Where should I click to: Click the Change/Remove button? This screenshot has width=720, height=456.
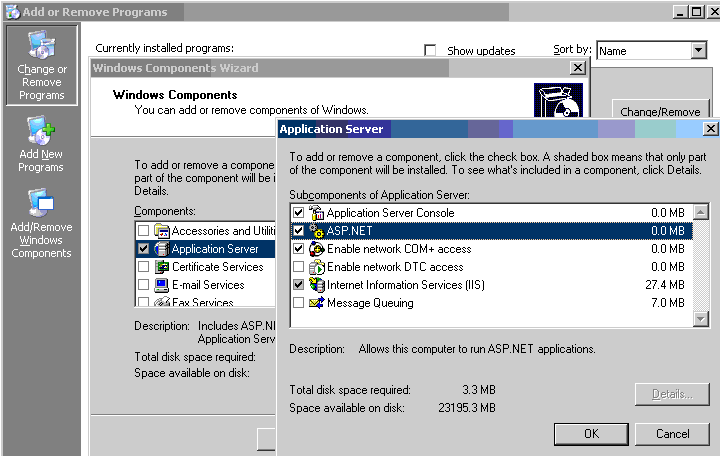(x=660, y=112)
